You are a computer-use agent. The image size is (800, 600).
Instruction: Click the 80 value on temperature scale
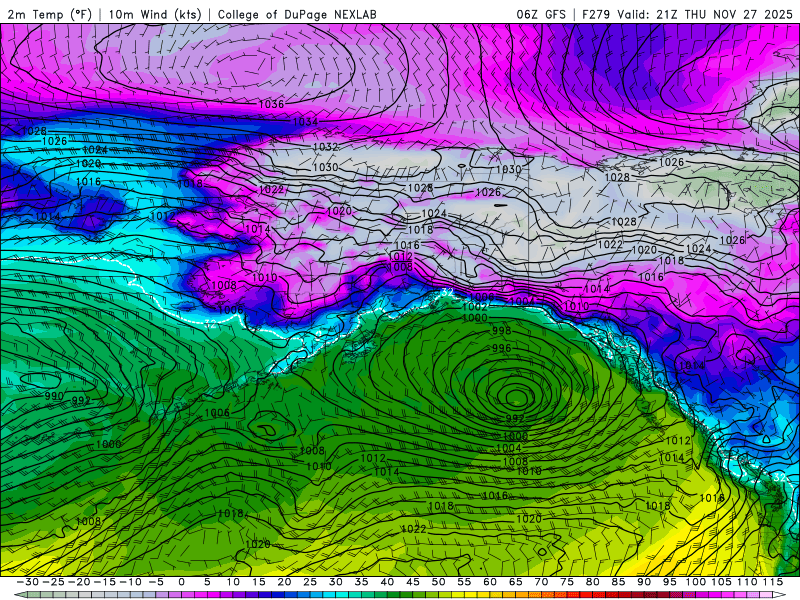592,582
